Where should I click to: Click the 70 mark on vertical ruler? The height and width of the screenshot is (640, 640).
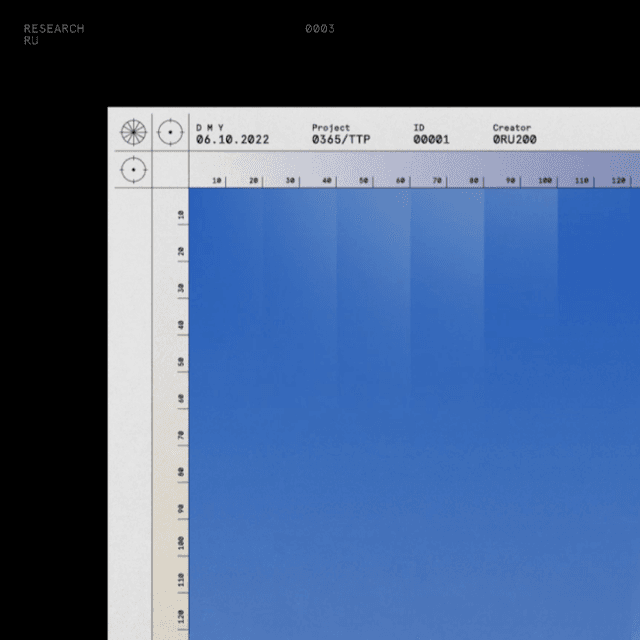coord(181,435)
